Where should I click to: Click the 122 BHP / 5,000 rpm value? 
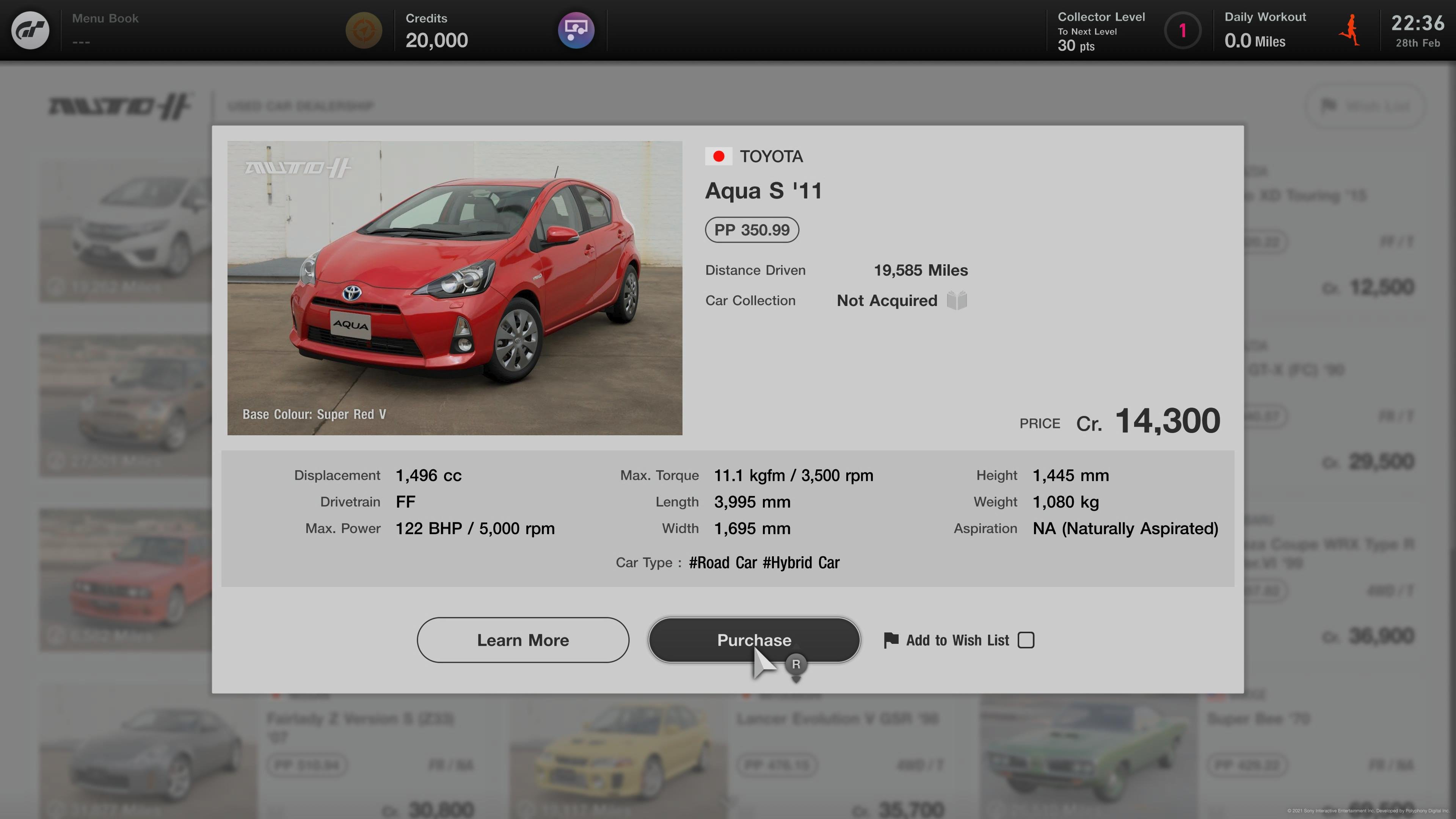coord(475,529)
